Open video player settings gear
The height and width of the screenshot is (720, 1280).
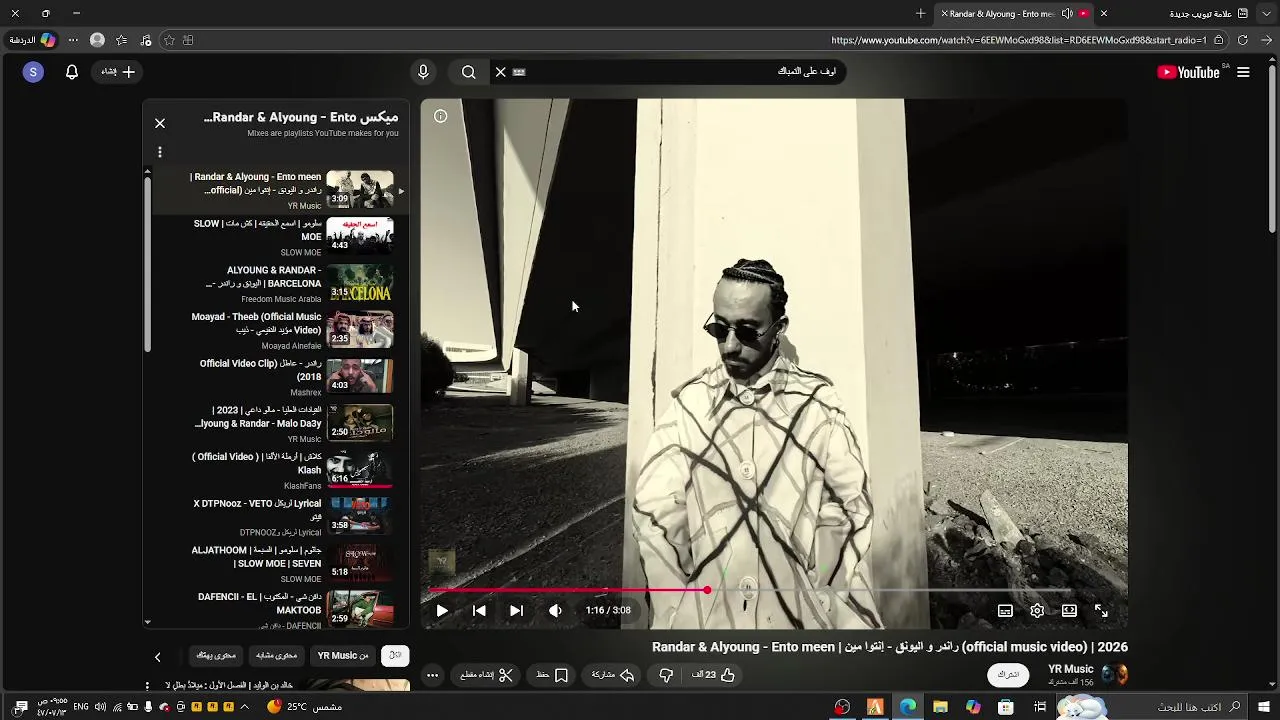(x=1037, y=611)
